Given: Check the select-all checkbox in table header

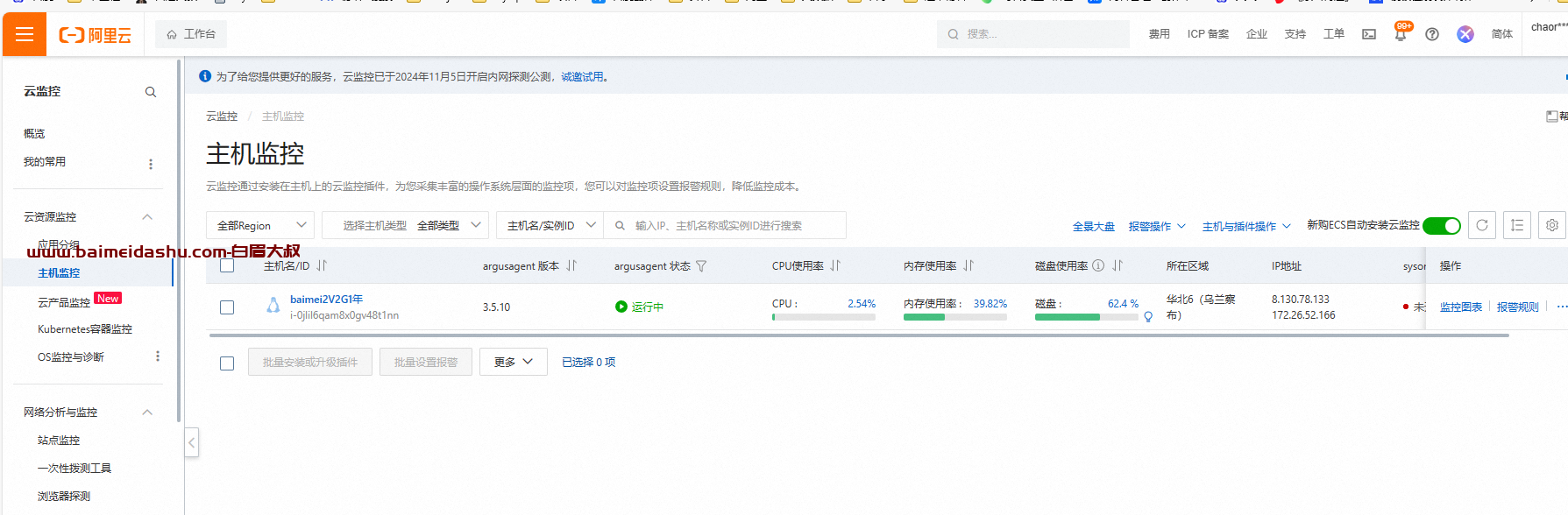Looking at the screenshot, I should [x=227, y=265].
